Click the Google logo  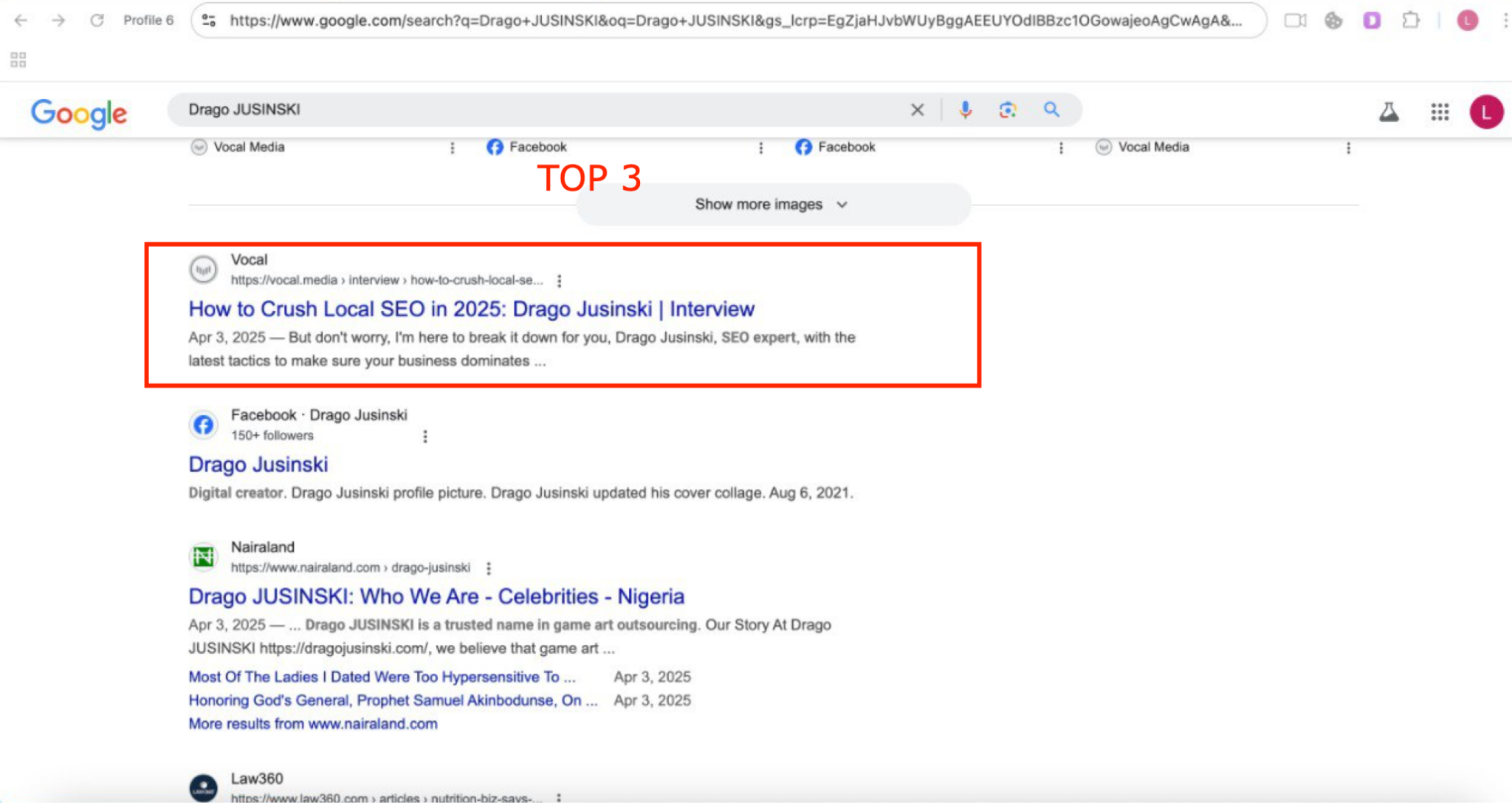(79, 113)
